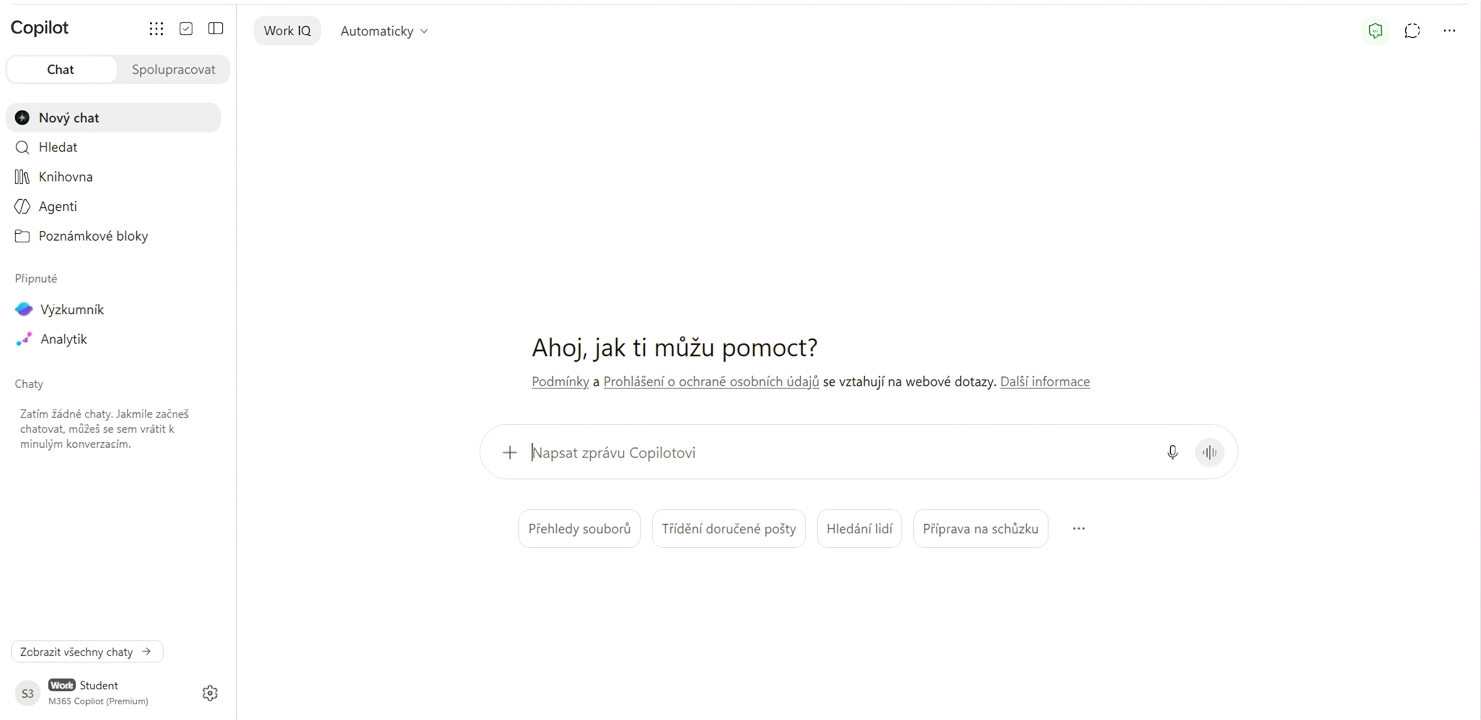This screenshot has height=720, width=1481.
Task: Choose the Hledání lidí suggestion
Action: pos(860,529)
